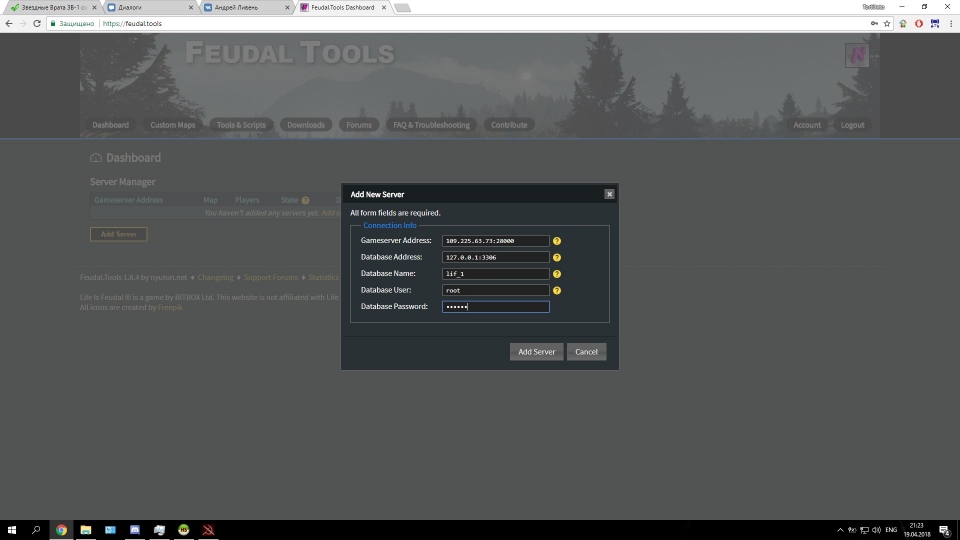The image size is (960, 540).
Task: Show help for Gameserver Address field
Action: tap(557, 241)
